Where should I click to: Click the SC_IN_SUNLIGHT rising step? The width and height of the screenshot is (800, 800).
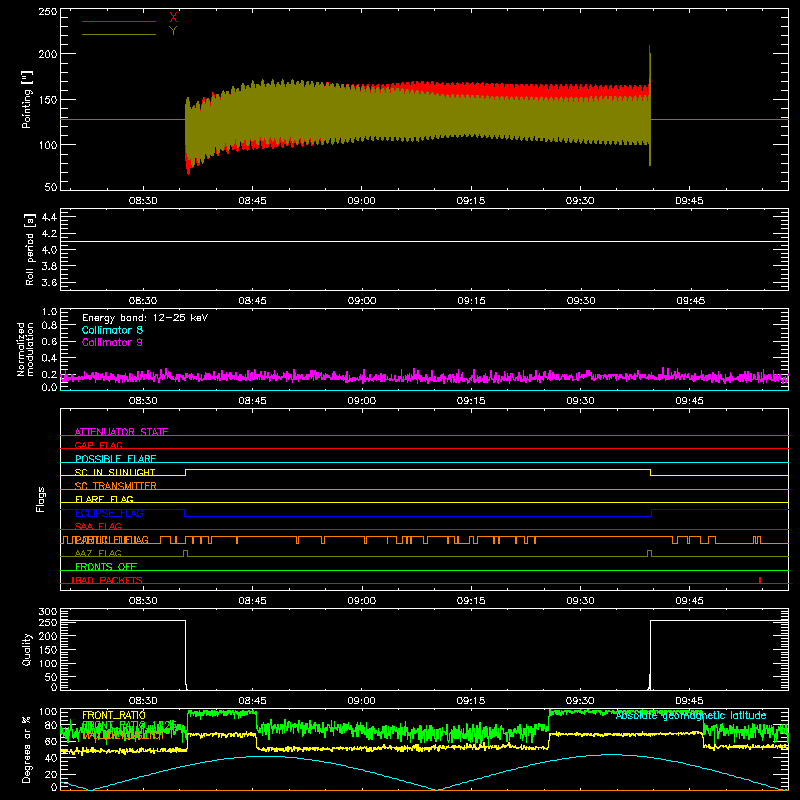[186, 472]
